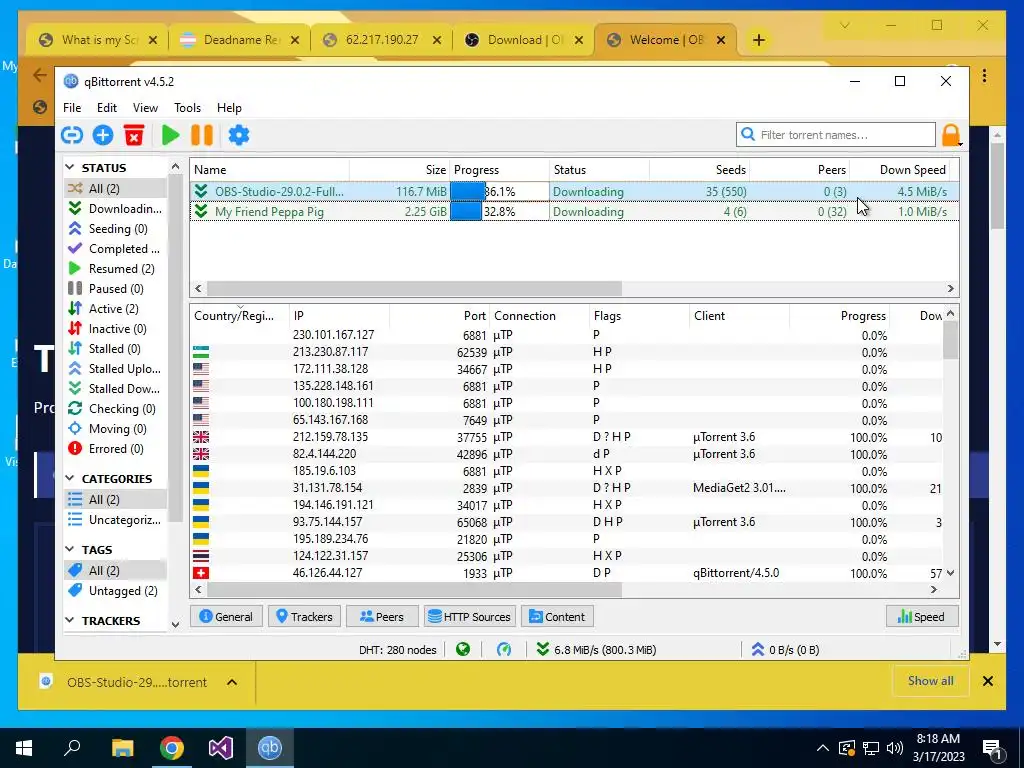The width and height of the screenshot is (1024, 768).
Task: Select the Active (2) status filter
Action: pos(116,309)
